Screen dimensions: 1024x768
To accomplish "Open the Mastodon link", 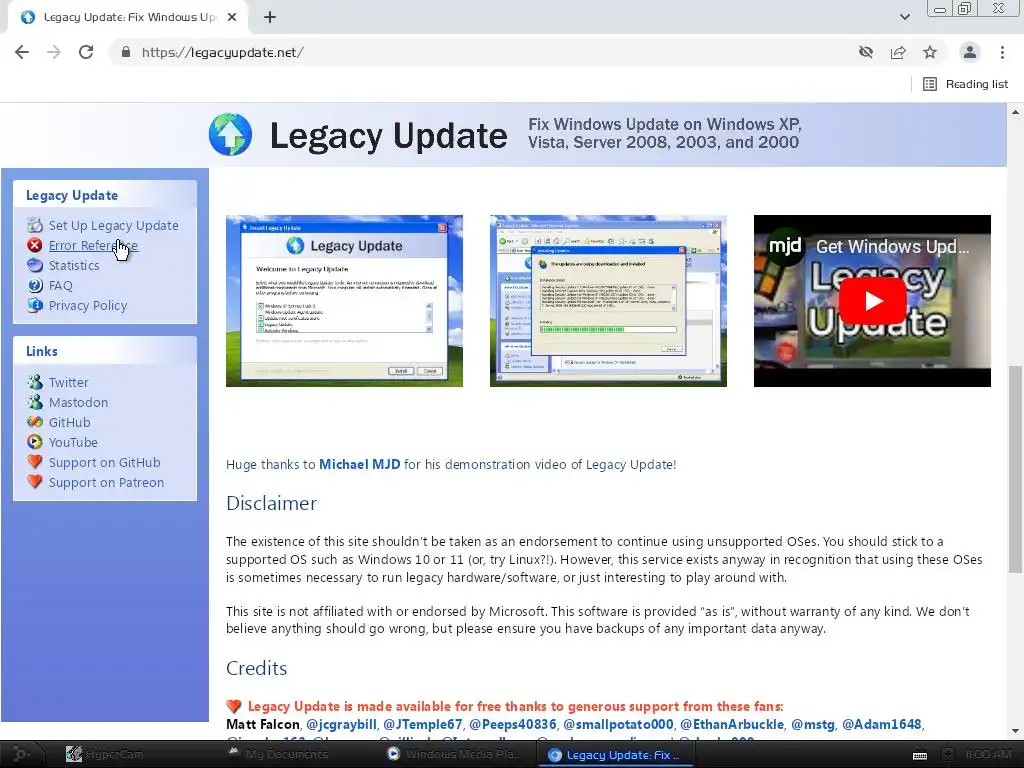I will (x=78, y=402).
